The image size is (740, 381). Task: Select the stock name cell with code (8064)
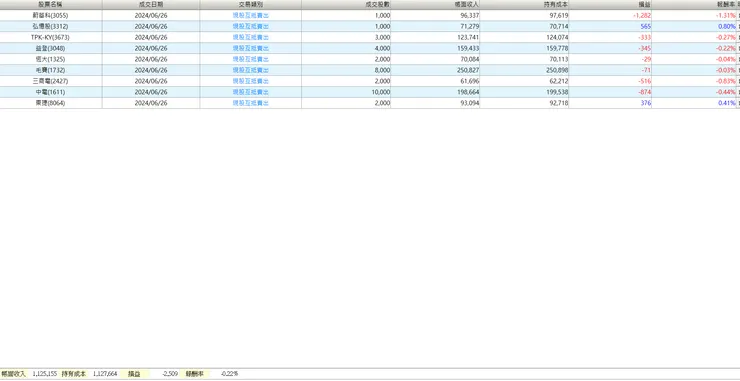50,103
